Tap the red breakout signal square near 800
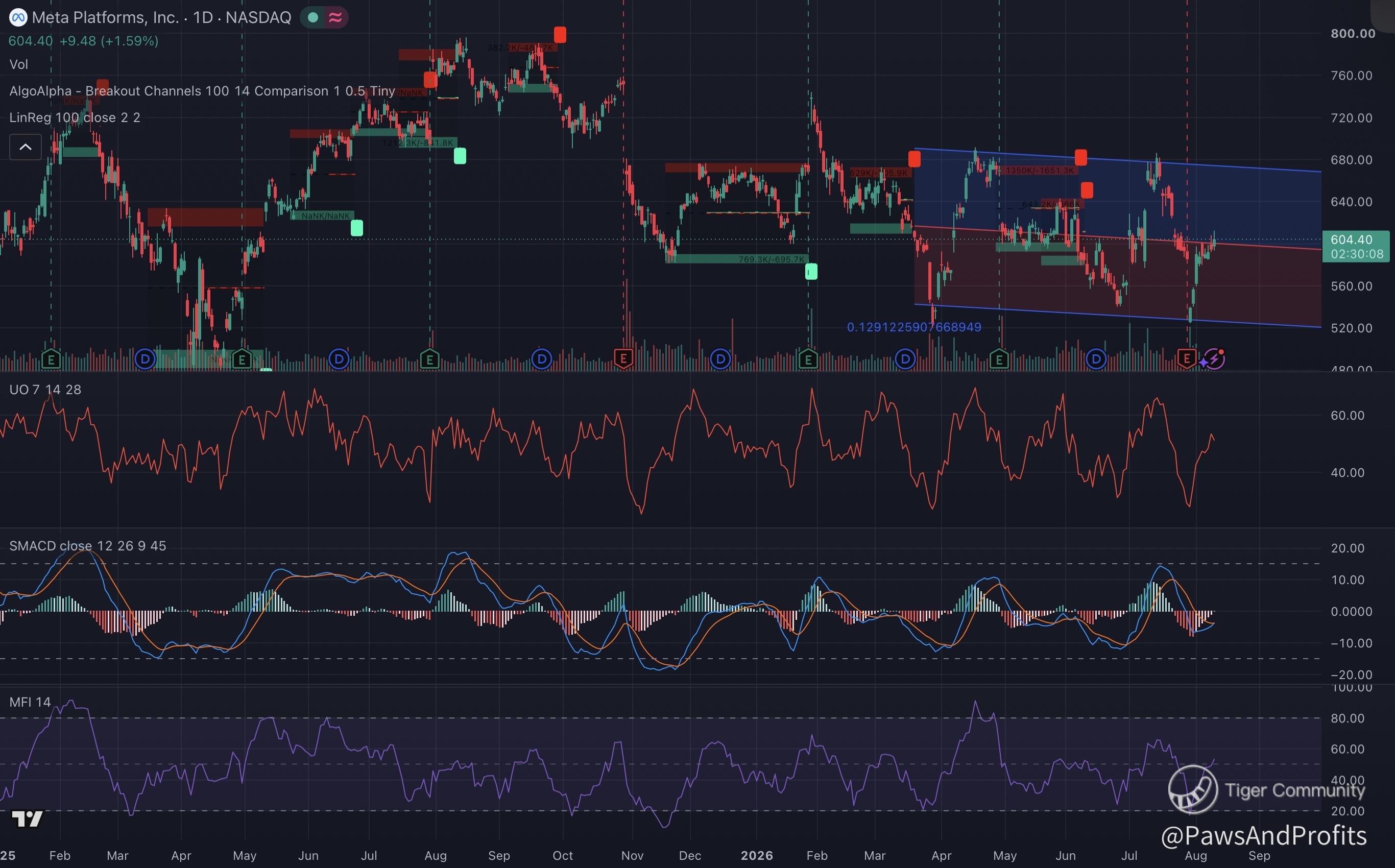1395x868 pixels. pyautogui.click(x=560, y=35)
